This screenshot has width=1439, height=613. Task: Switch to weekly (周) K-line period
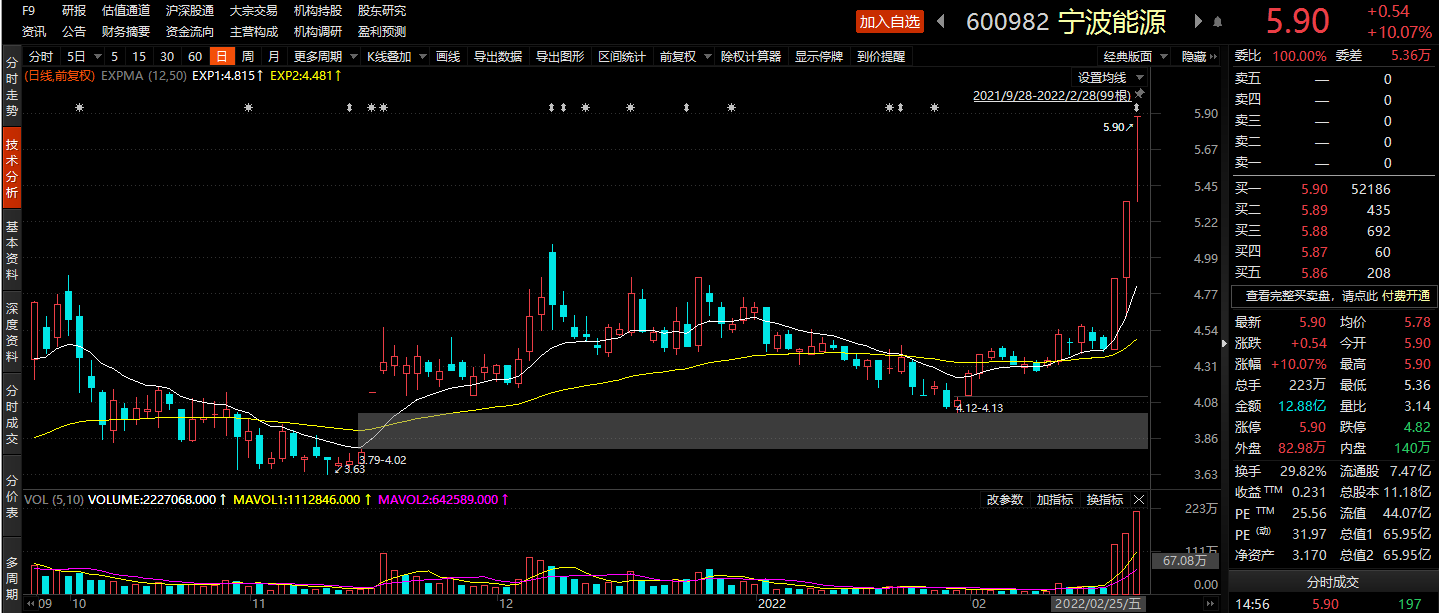pos(247,57)
